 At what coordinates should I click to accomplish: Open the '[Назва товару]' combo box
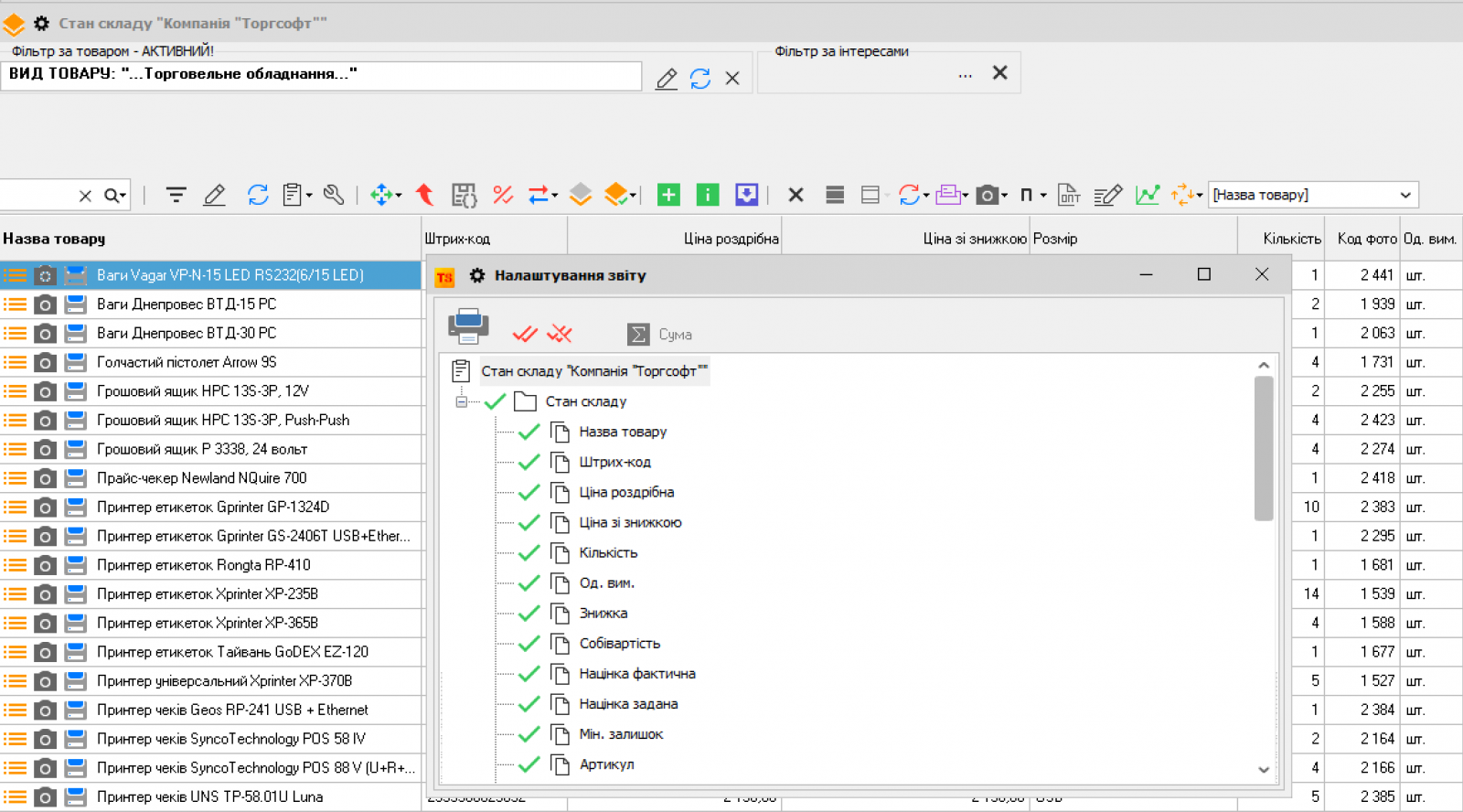tap(1404, 195)
